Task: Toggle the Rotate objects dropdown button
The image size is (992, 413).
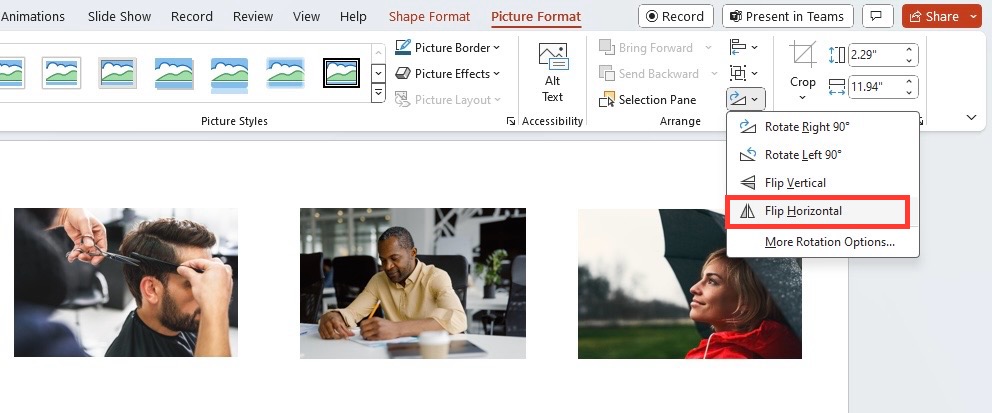Action: coord(746,99)
